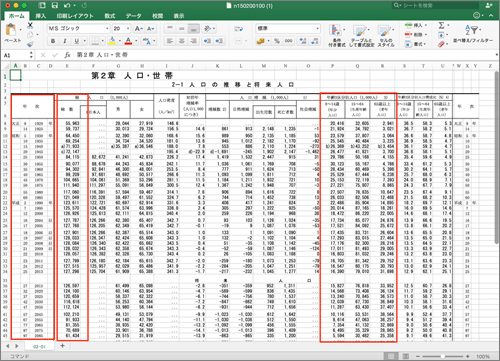Image resolution: width=500 pixels, height=361 pixels.
Task: Click the zoom slider in status bar
Action: (x=443, y=356)
